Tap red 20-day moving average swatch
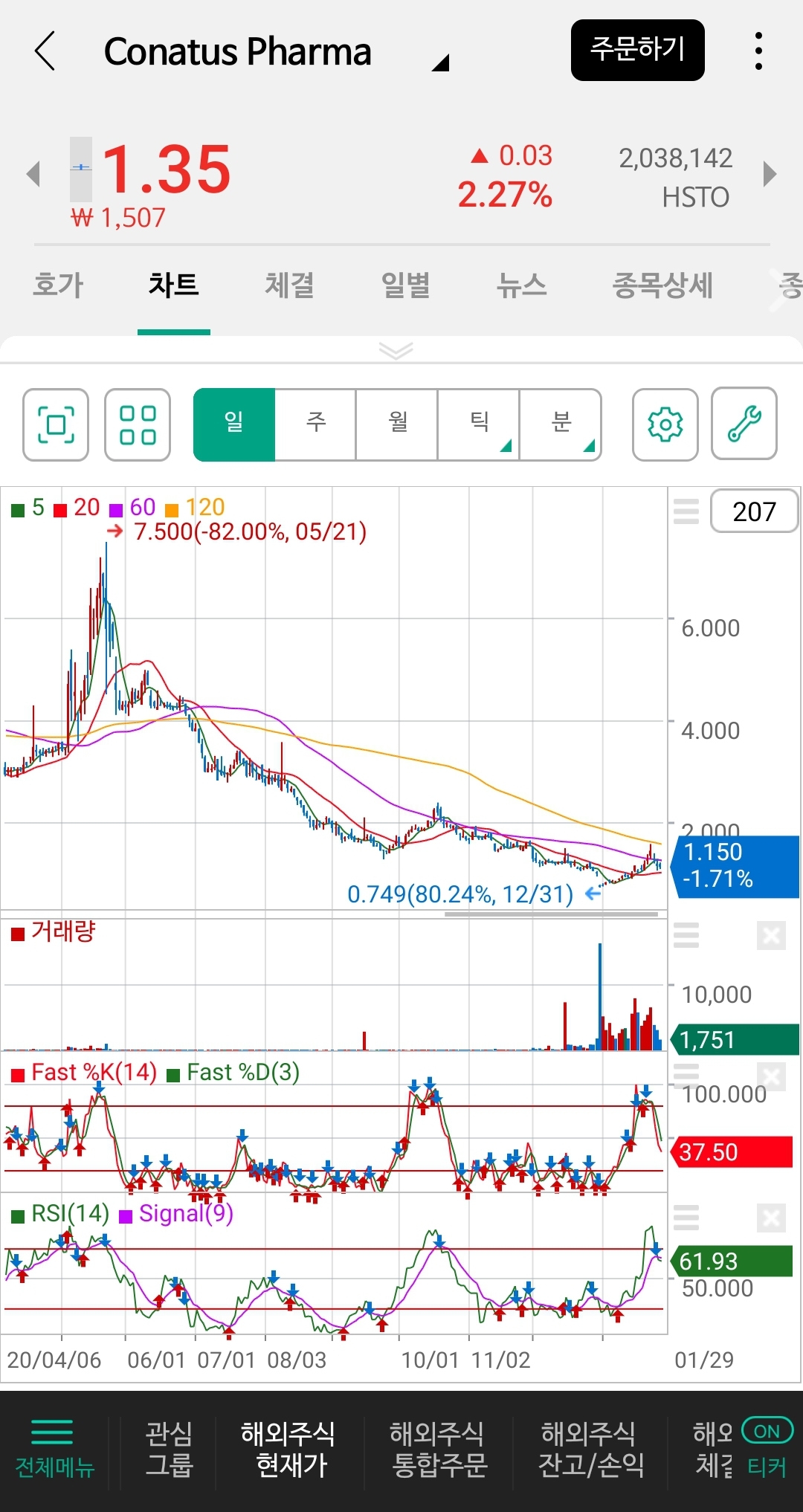803x1512 pixels. coord(60,510)
